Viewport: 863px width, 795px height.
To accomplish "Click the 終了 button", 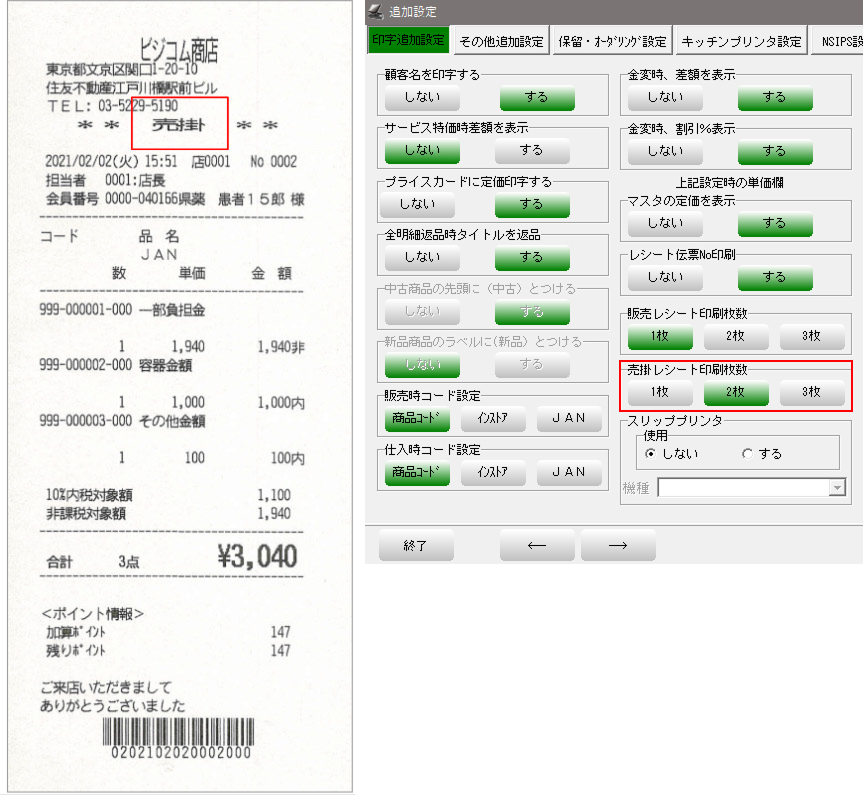I will coord(415,546).
